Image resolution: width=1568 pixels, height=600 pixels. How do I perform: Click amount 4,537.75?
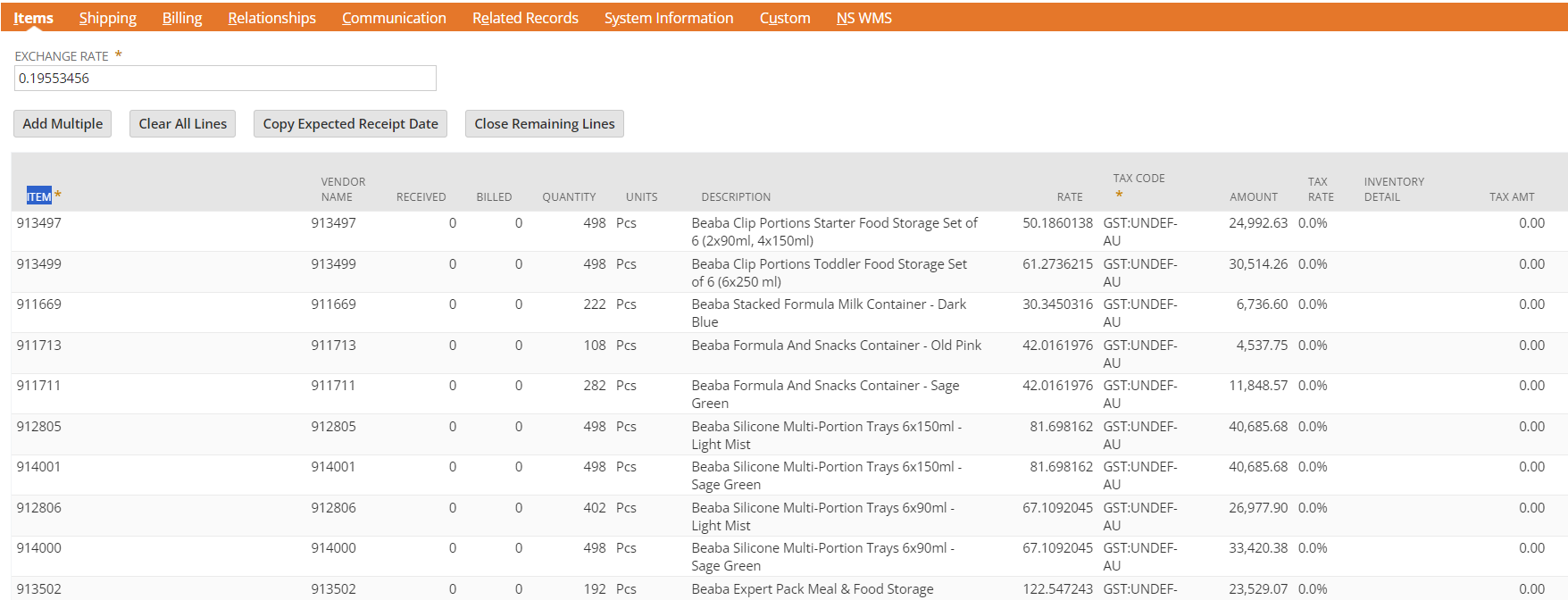coord(1262,346)
